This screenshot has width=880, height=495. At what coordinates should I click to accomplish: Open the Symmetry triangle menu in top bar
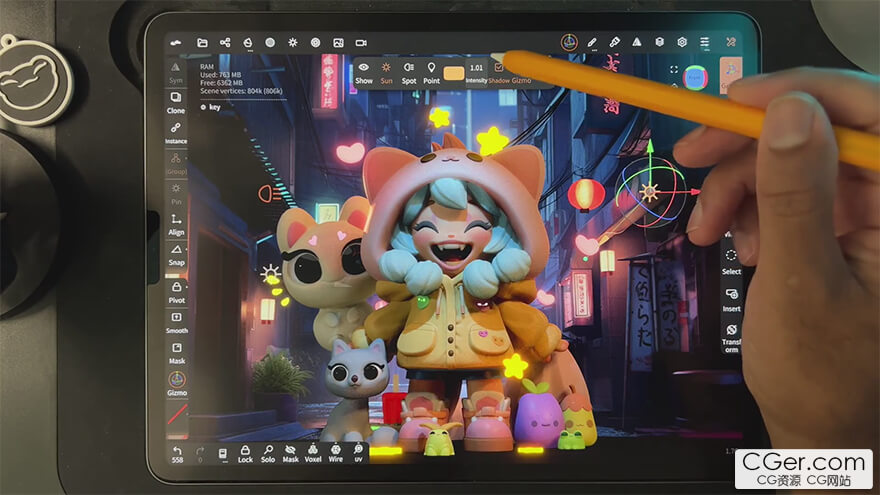click(x=637, y=42)
